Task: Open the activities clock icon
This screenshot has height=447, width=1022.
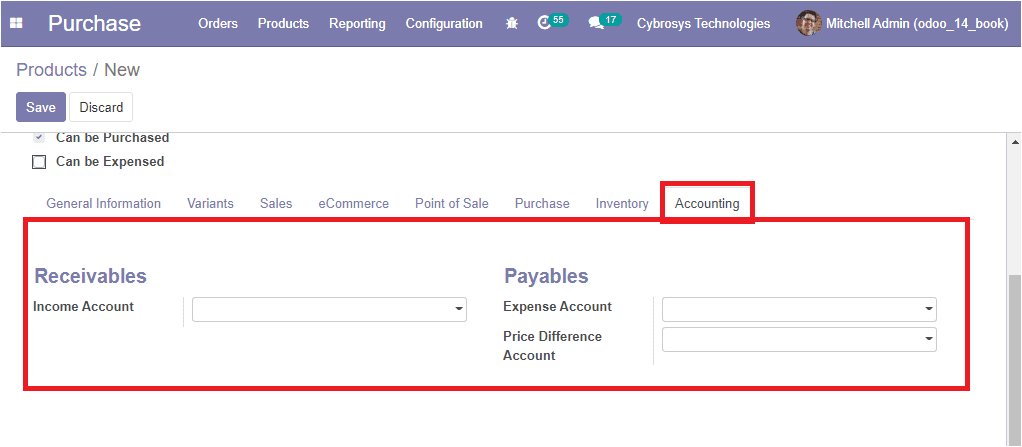Action: pos(544,23)
